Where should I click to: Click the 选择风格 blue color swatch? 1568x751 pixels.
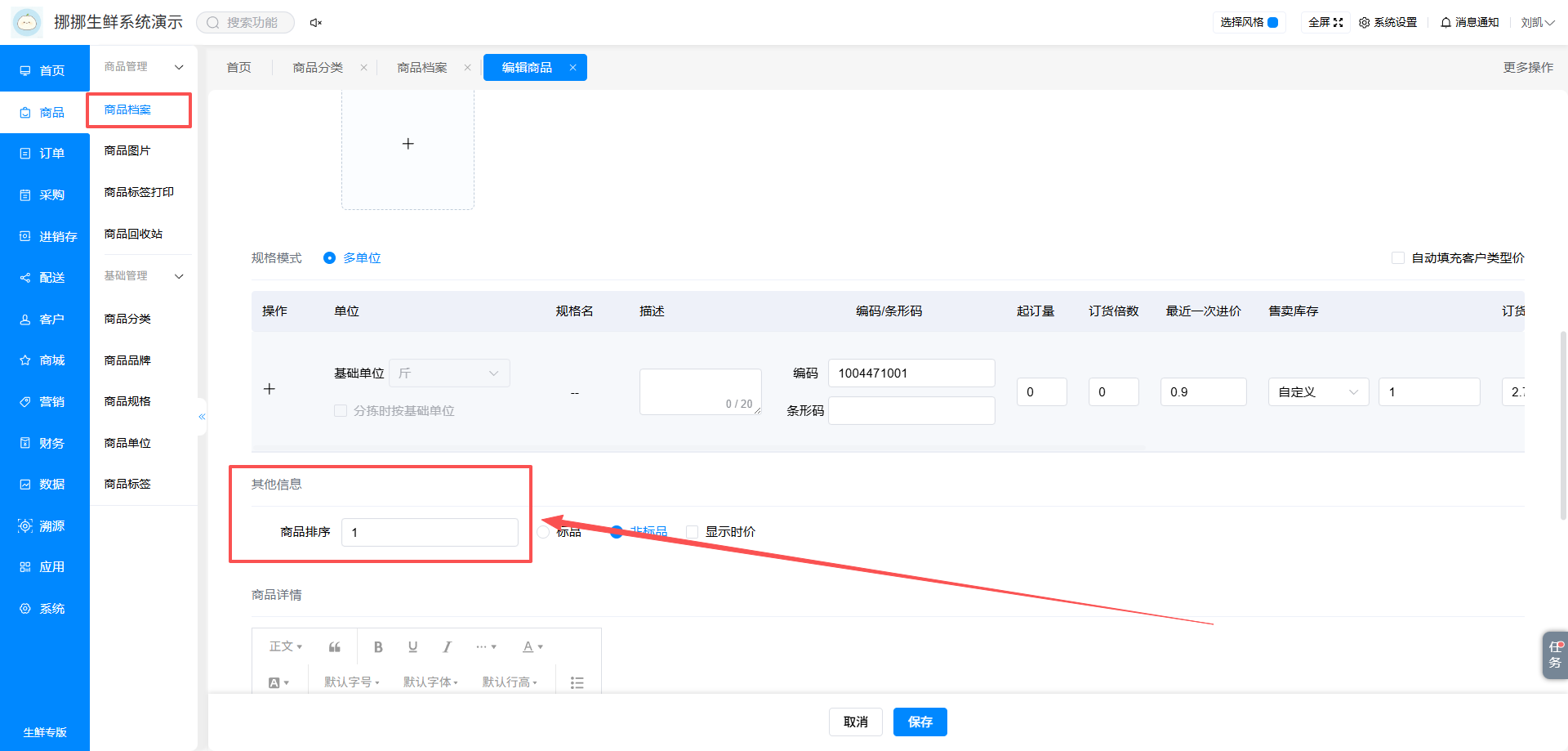pos(1272,23)
